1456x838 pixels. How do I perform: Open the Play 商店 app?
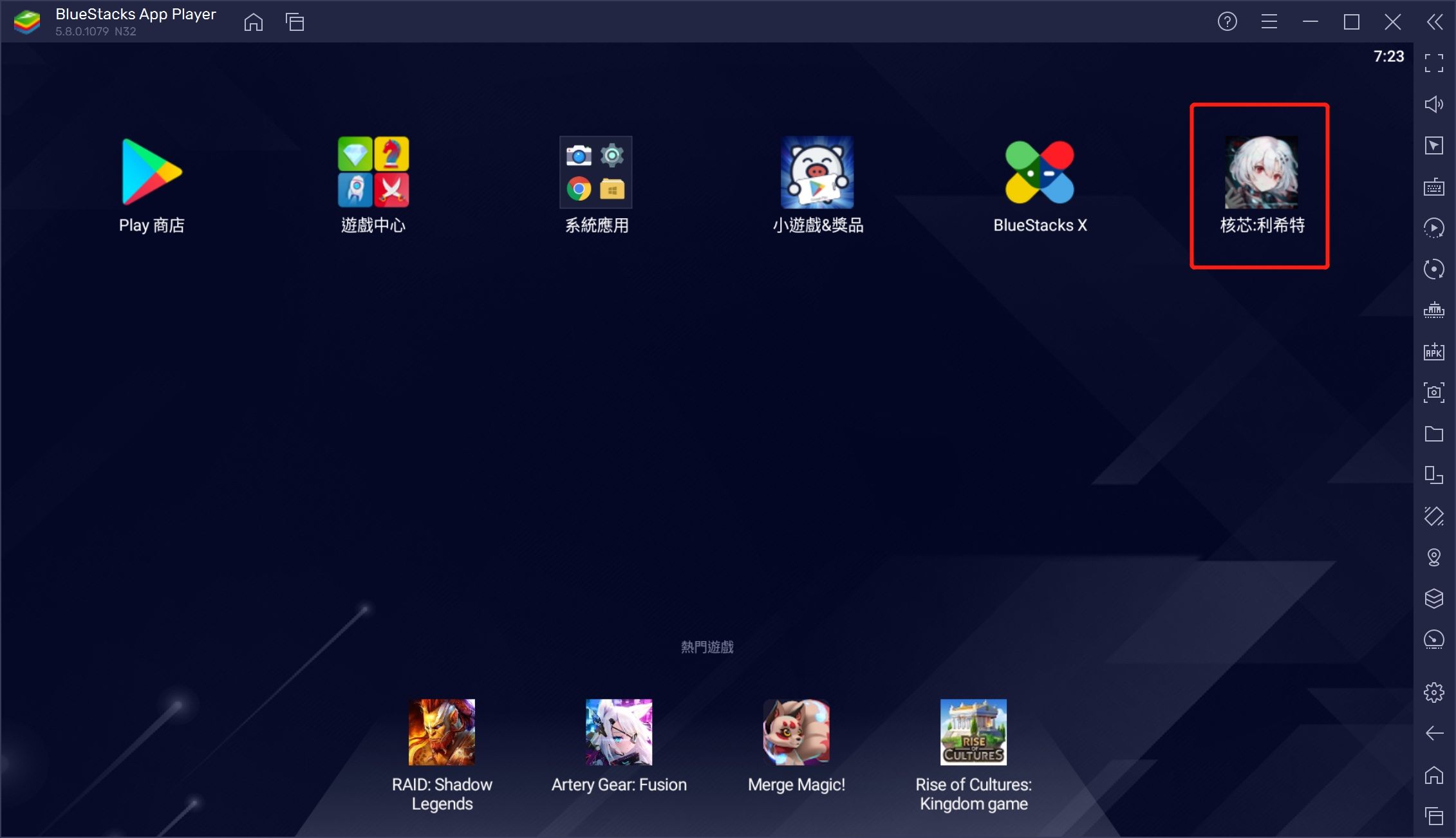click(x=152, y=185)
